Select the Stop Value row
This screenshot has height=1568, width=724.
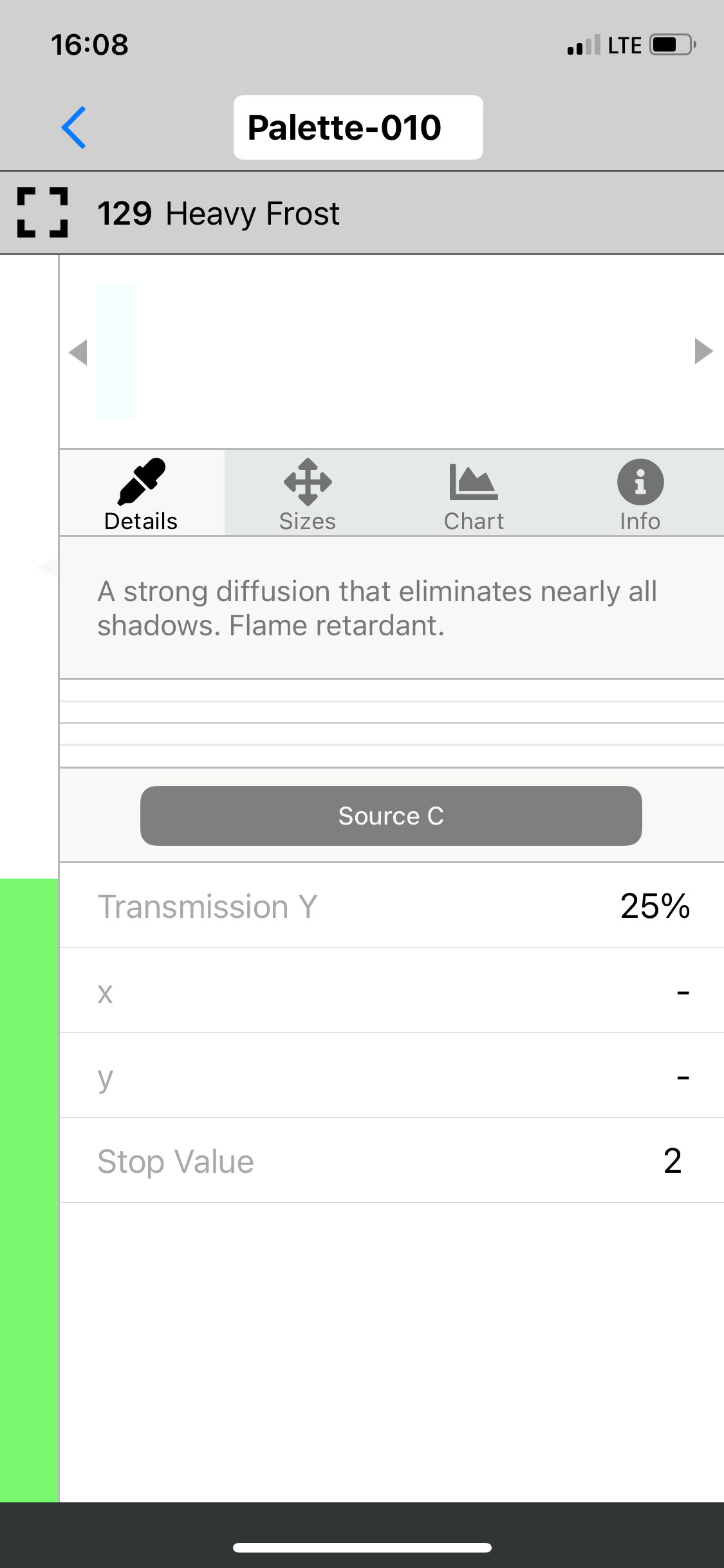tap(391, 1161)
